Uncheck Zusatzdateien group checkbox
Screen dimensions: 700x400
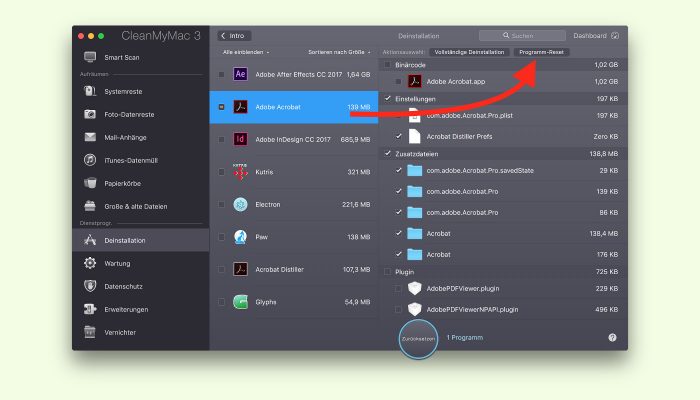click(x=387, y=154)
